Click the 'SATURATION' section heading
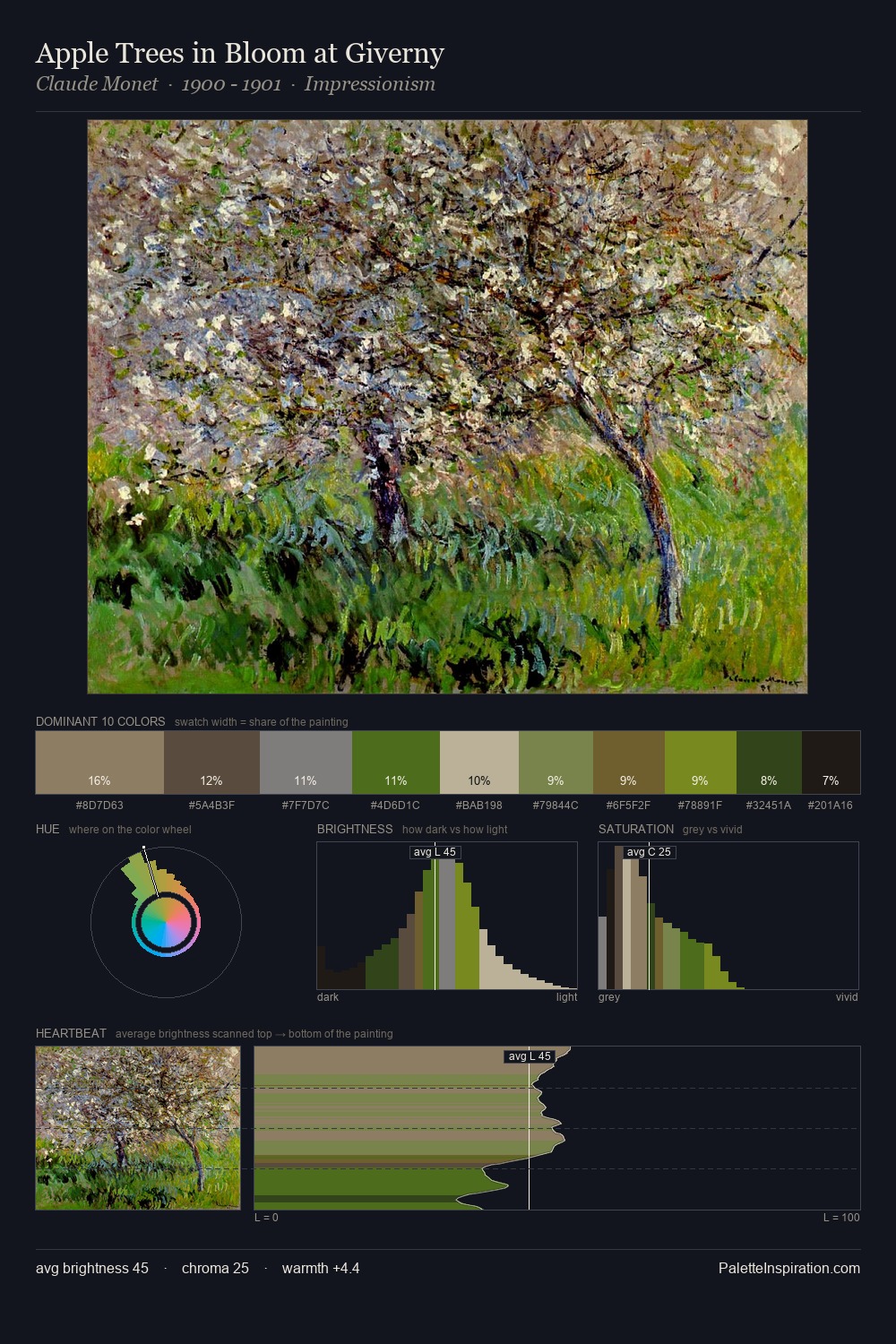This screenshot has height=1344, width=896. [x=636, y=829]
